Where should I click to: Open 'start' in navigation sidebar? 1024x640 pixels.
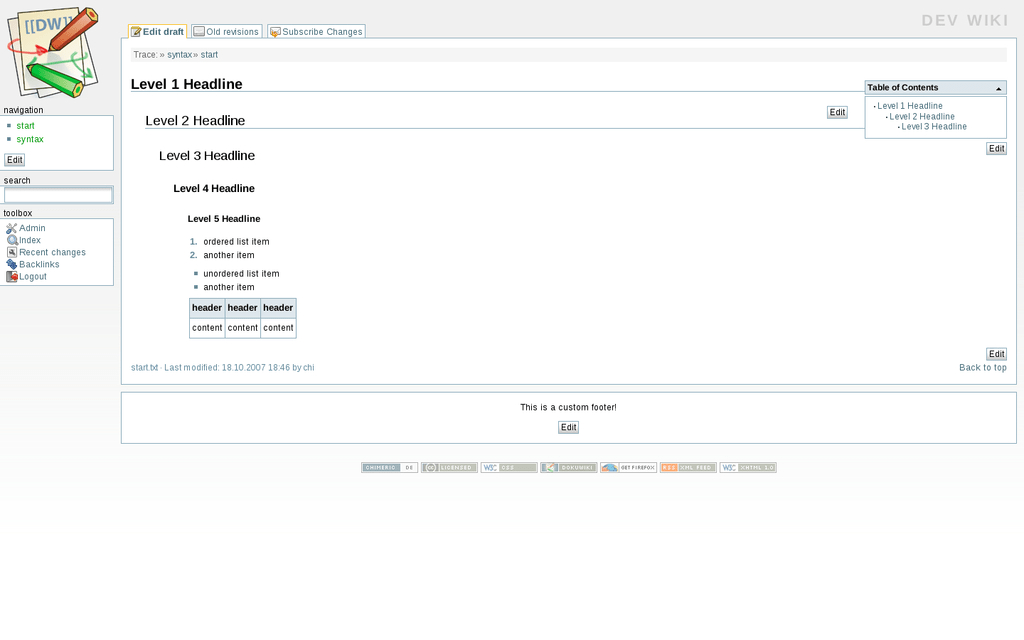[25, 125]
